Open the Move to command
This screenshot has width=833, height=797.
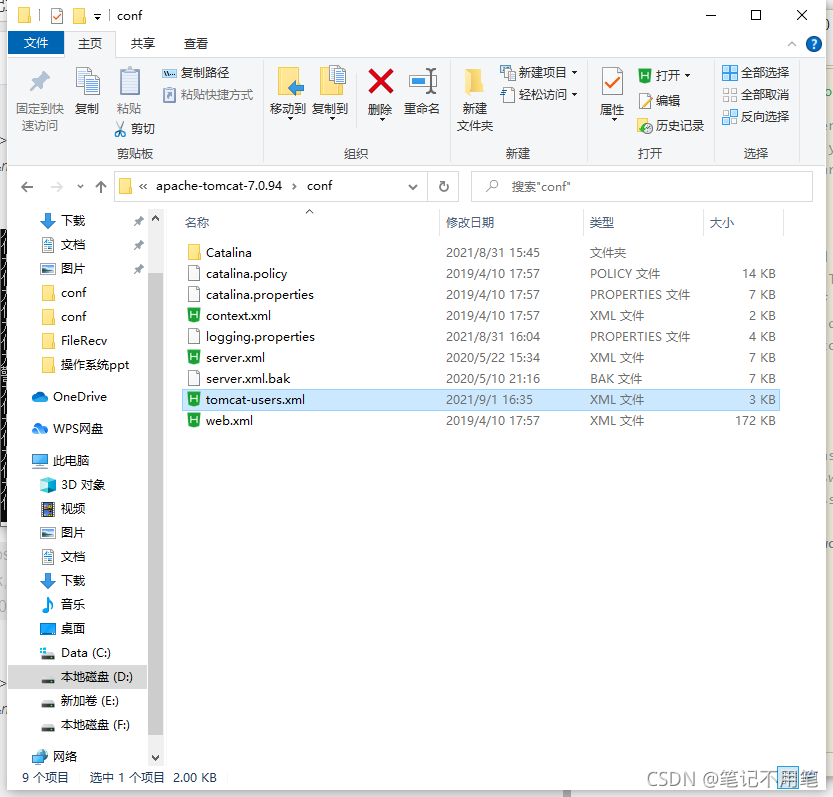pos(288,93)
